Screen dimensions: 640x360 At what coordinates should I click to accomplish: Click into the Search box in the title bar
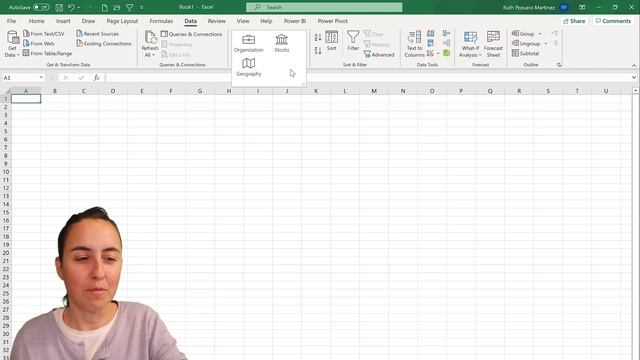[x=324, y=7]
